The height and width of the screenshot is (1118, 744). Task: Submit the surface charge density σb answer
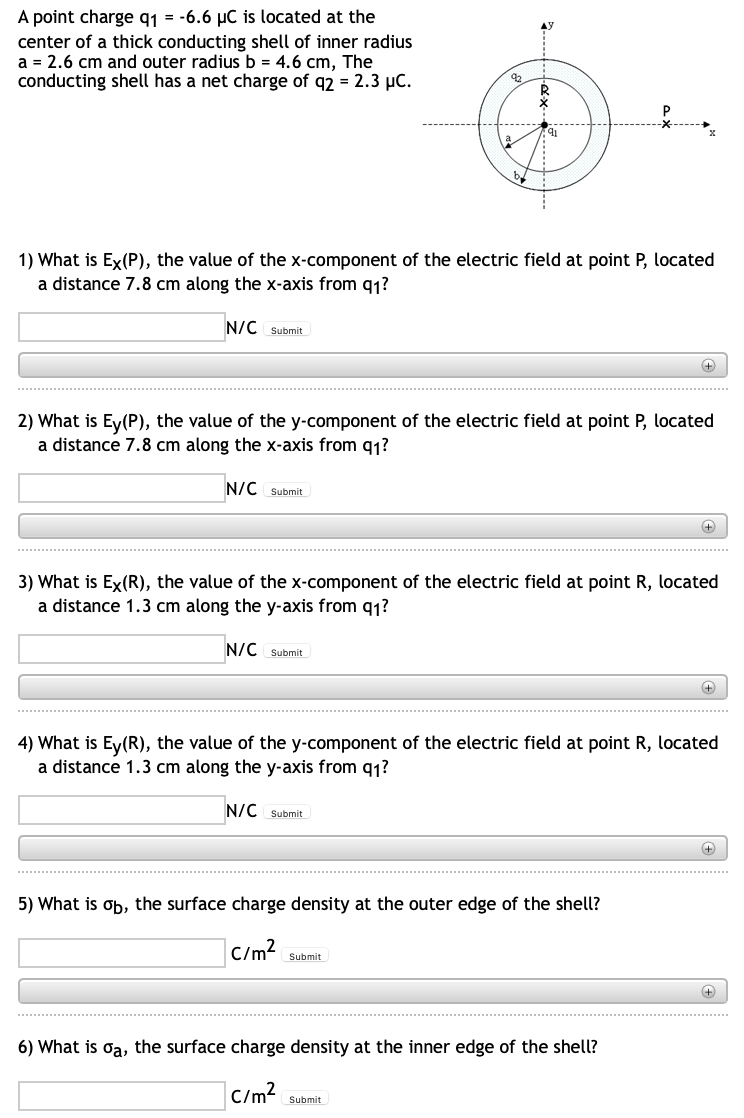[305, 956]
